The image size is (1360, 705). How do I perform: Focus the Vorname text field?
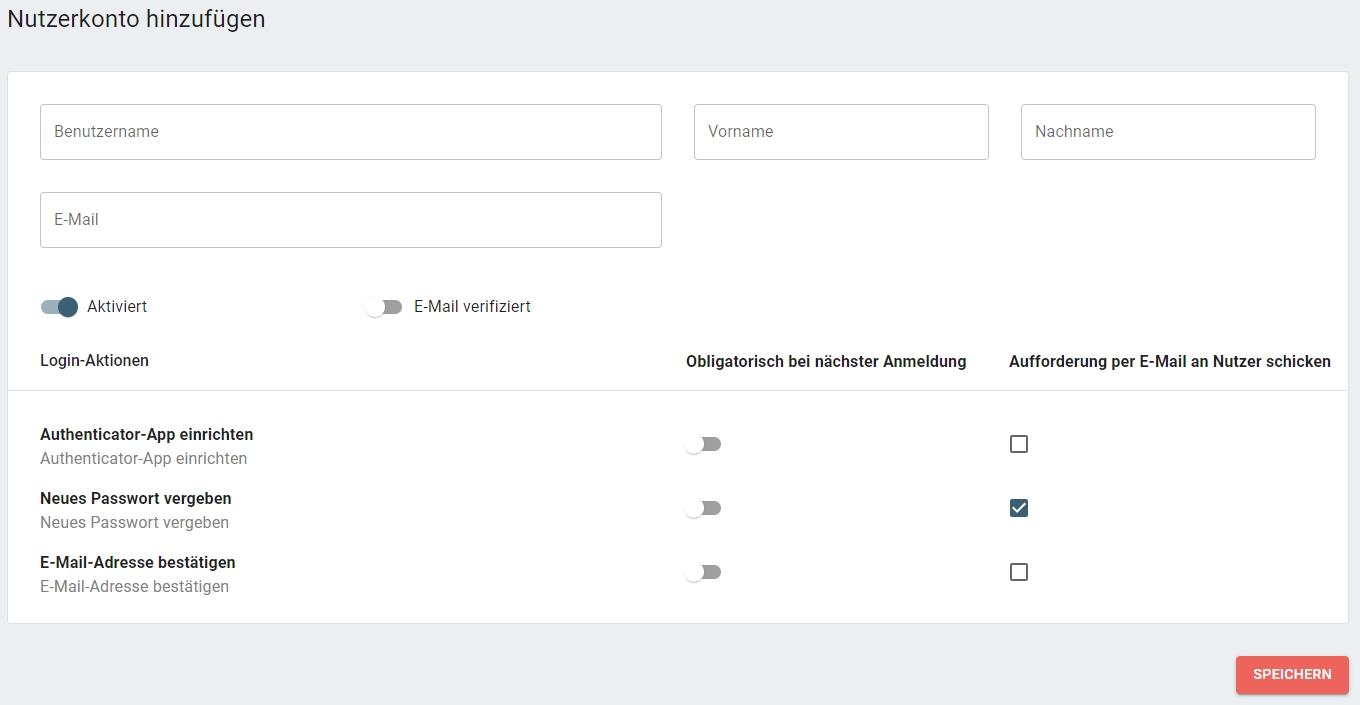click(x=840, y=132)
